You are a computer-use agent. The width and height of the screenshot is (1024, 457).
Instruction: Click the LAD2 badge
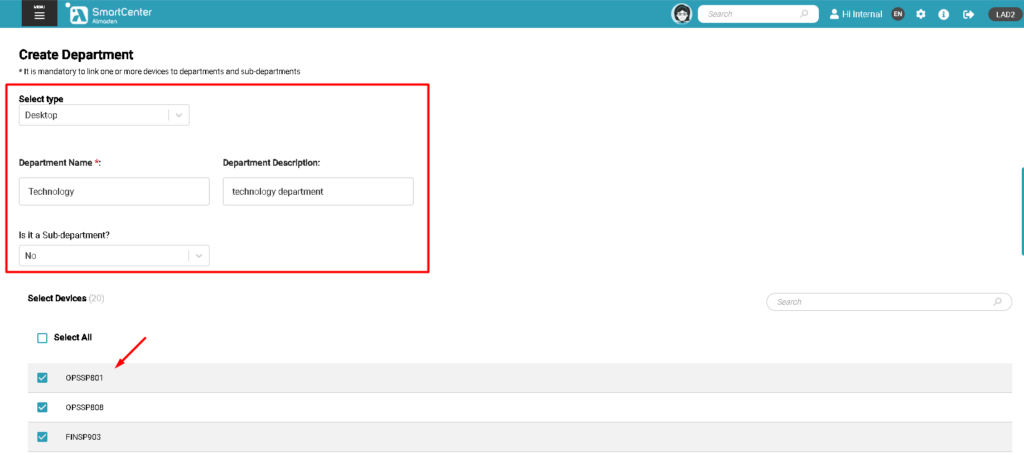1002,14
